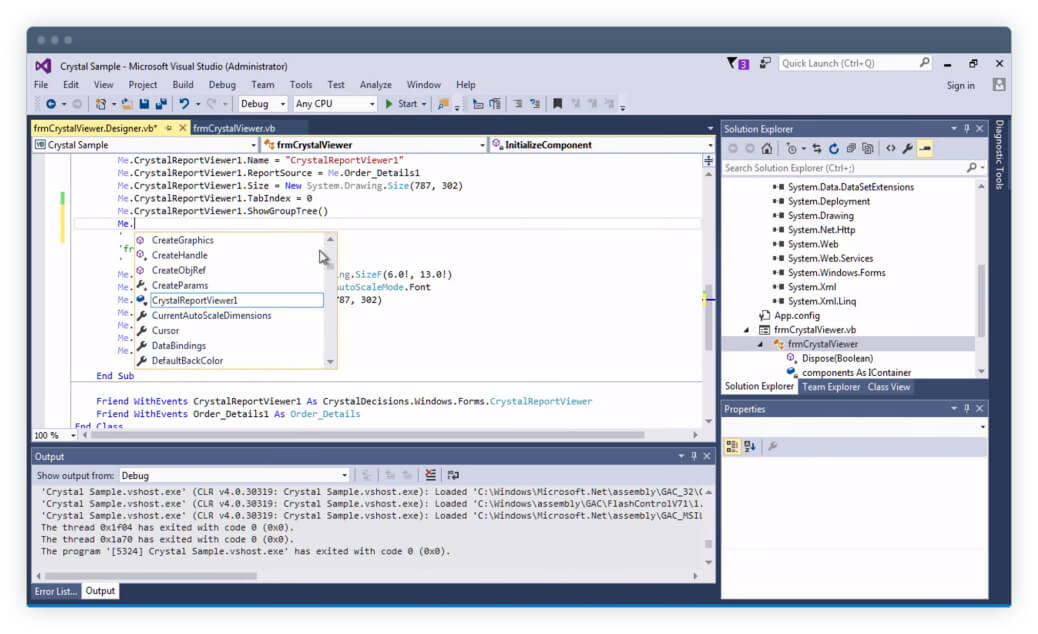Screen dimensions: 1038x634
Task: Click the Solution Explorer Refresh icon
Action: [834, 149]
